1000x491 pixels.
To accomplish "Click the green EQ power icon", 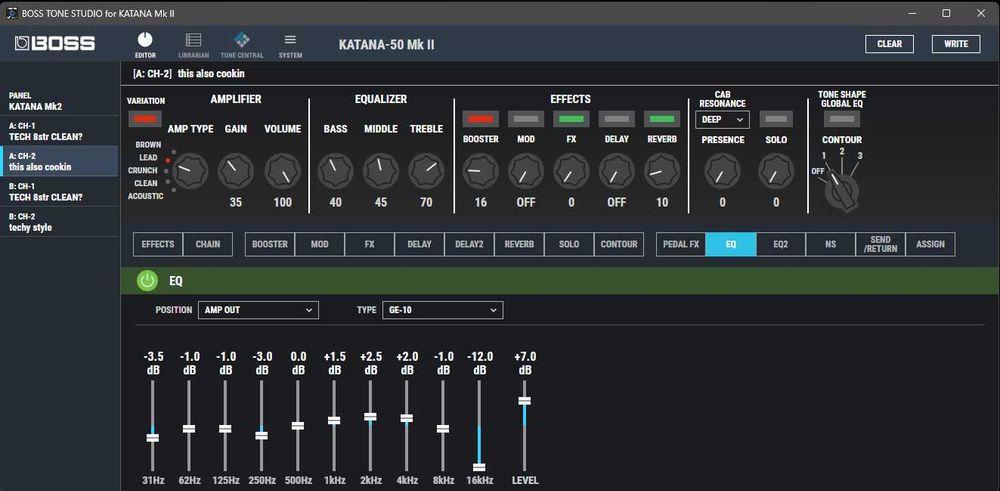I will pyautogui.click(x=147, y=281).
